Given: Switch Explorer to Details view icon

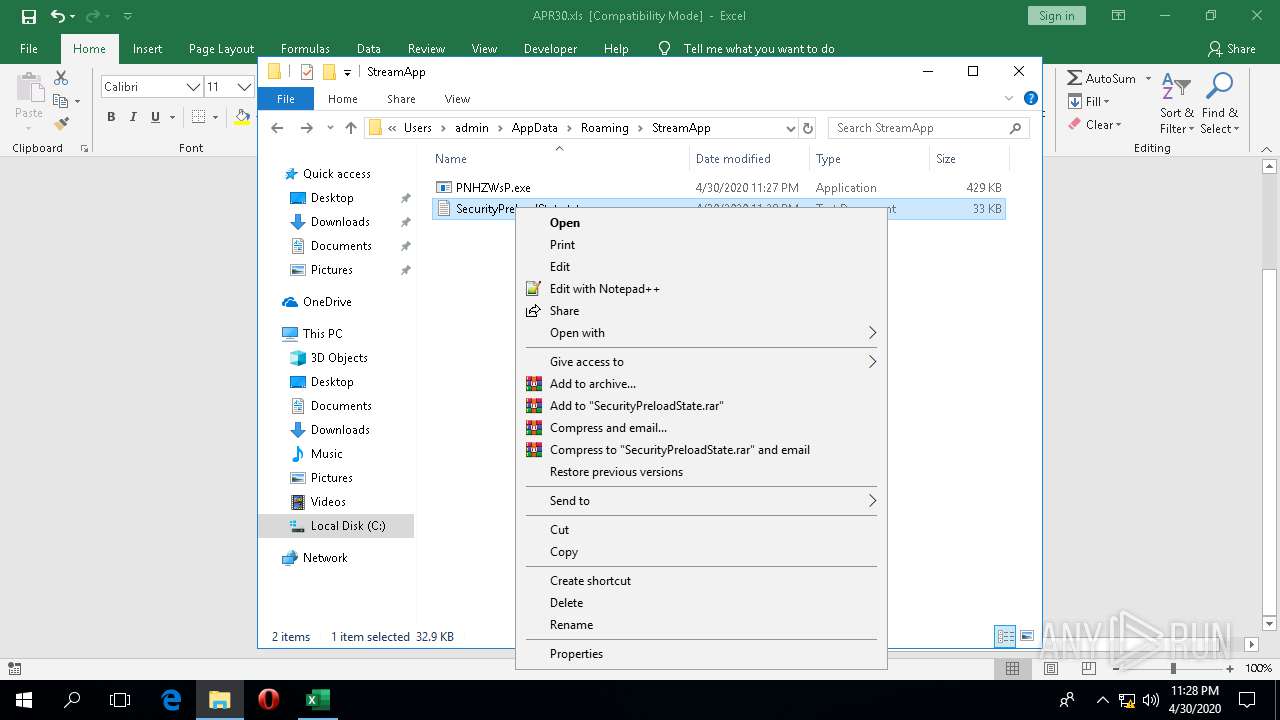Looking at the screenshot, I should [x=1006, y=637].
